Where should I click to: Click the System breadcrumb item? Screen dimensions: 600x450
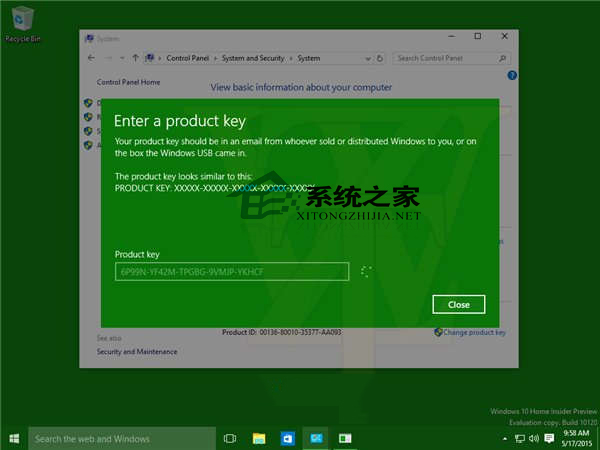pos(309,58)
